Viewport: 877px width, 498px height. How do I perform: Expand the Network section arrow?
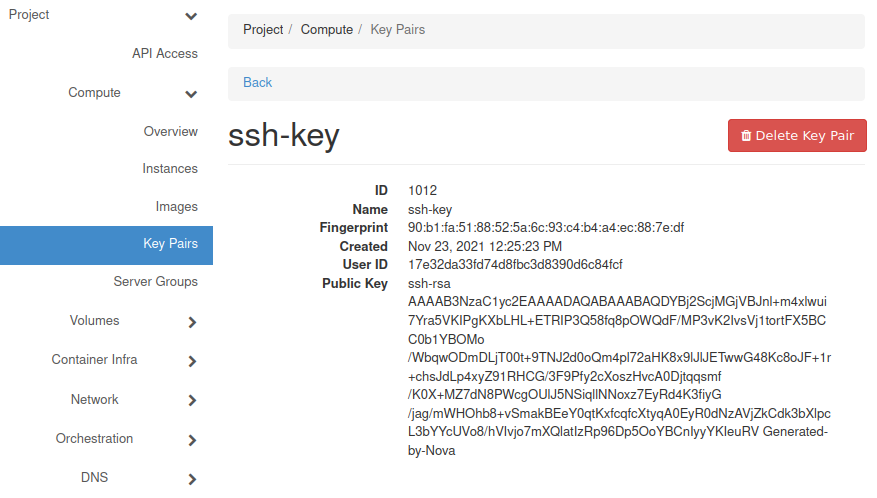point(192,401)
